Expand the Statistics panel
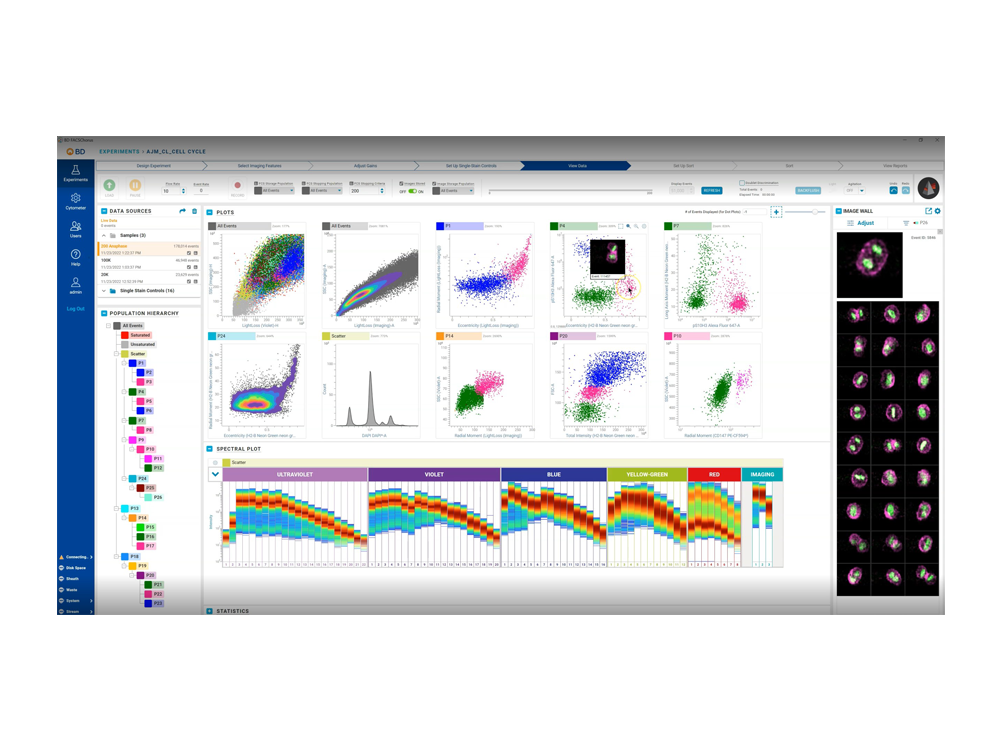Viewport: 1000px width, 750px height. click(209, 611)
